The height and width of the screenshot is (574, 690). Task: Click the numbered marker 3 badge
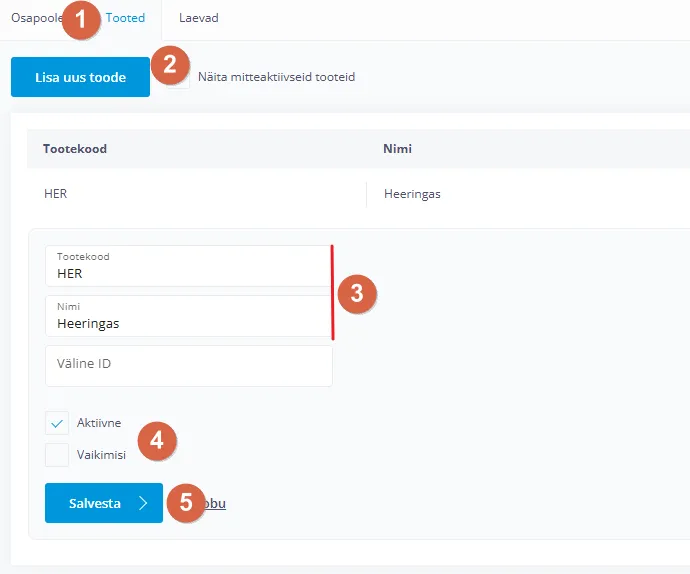(x=357, y=293)
